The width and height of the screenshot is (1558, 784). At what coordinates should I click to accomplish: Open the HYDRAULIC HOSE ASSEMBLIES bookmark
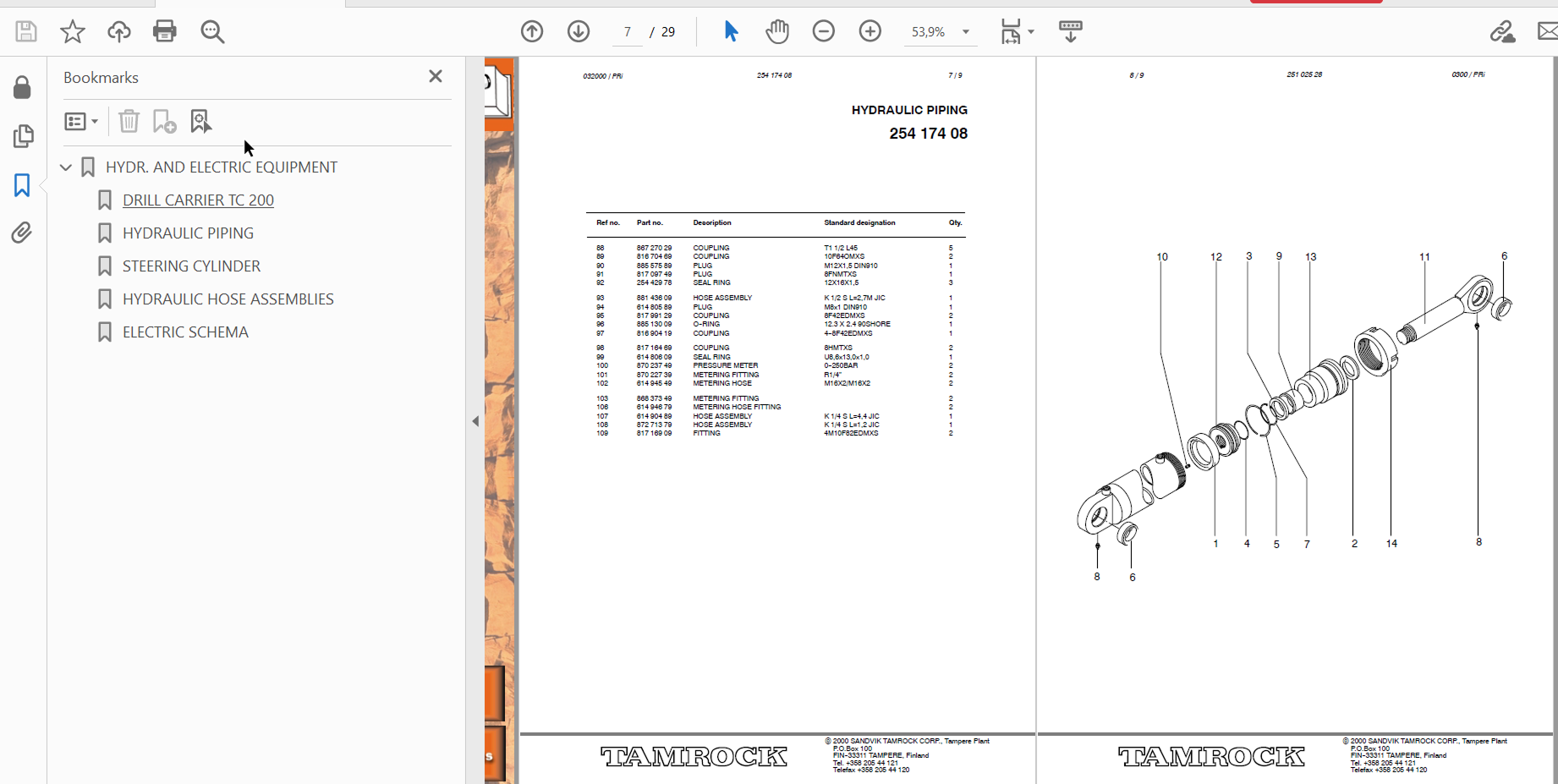(x=228, y=299)
